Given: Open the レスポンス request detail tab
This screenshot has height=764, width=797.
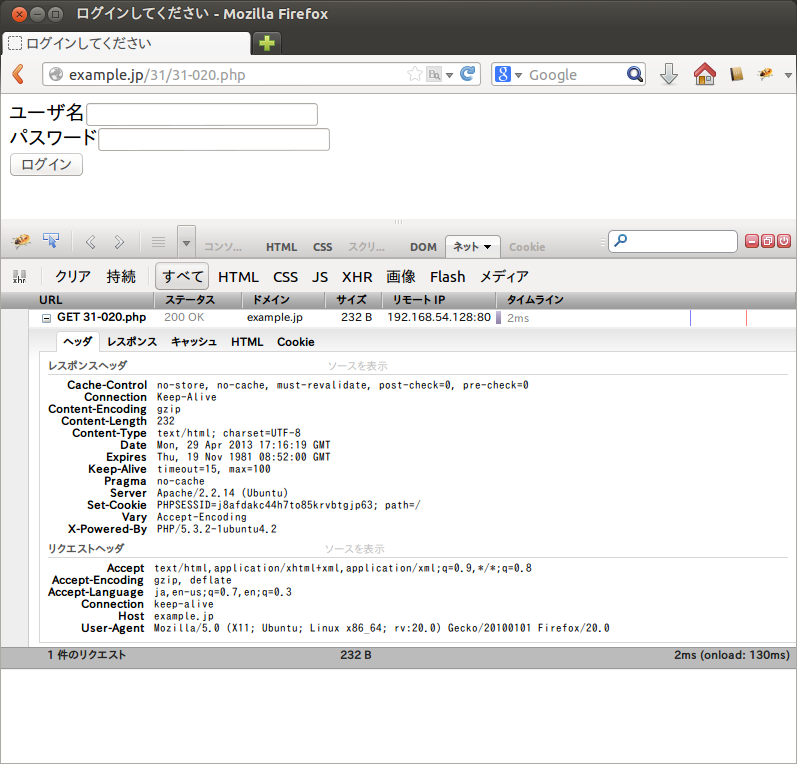Looking at the screenshot, I should tap(132, 342).
